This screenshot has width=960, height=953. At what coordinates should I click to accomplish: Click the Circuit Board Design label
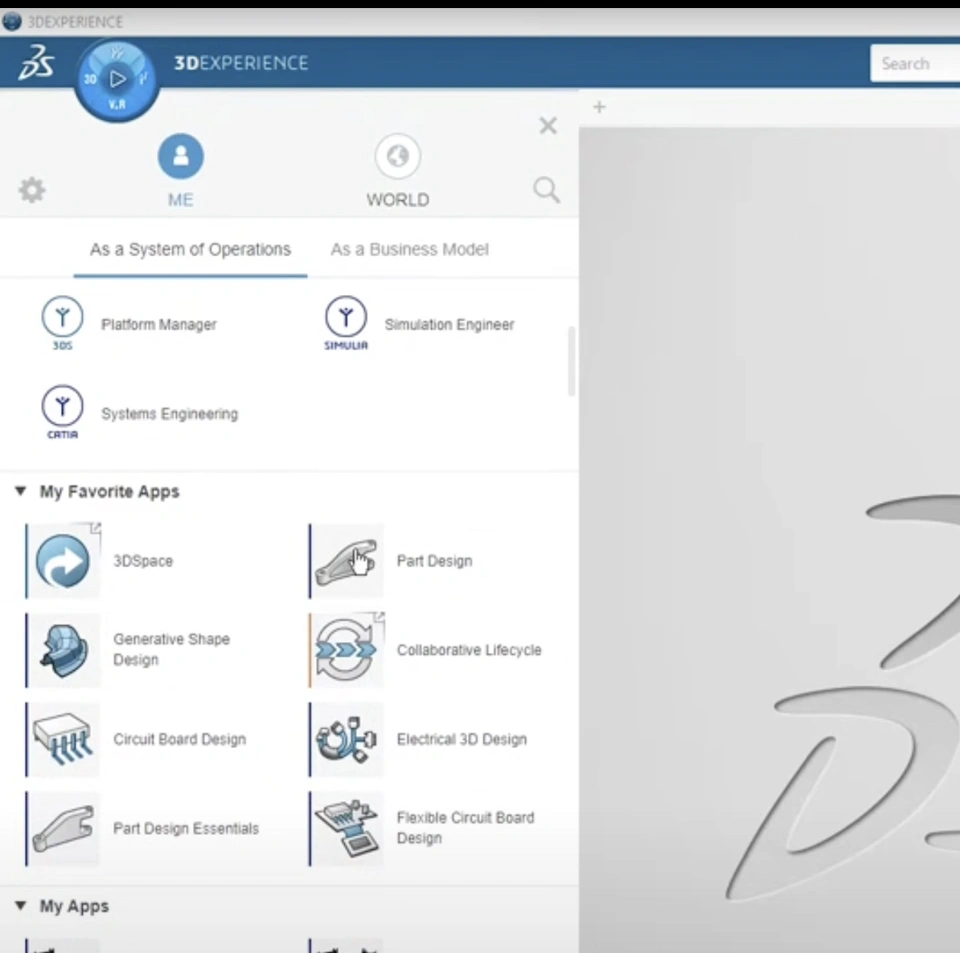[179, 739]
